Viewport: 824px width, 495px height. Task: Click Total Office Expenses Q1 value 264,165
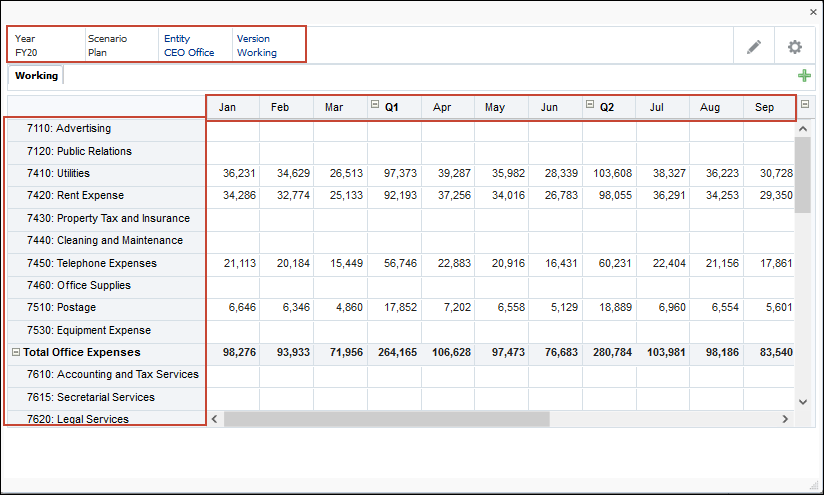pos(394,353)
